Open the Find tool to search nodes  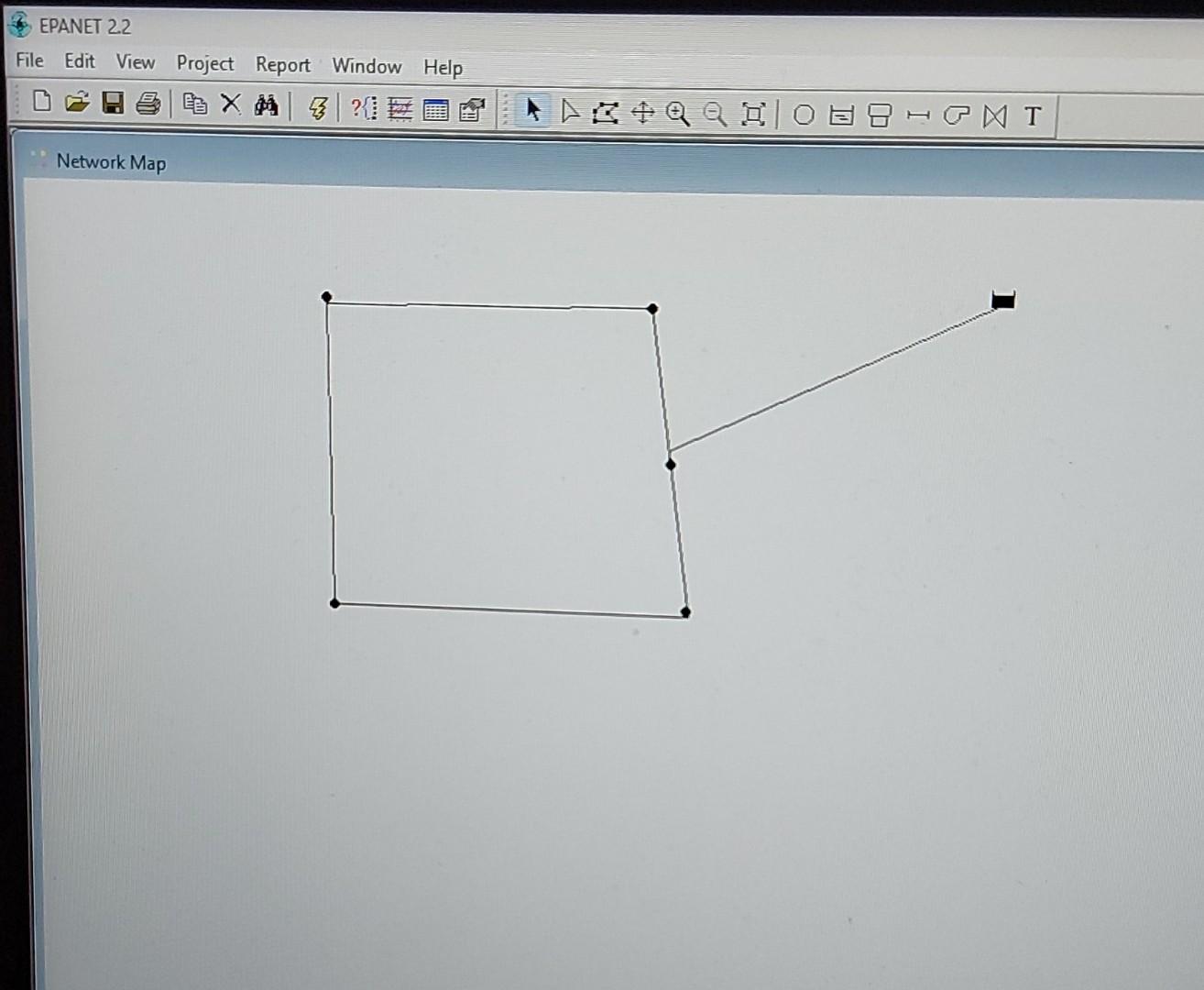[x=267, y=106]
